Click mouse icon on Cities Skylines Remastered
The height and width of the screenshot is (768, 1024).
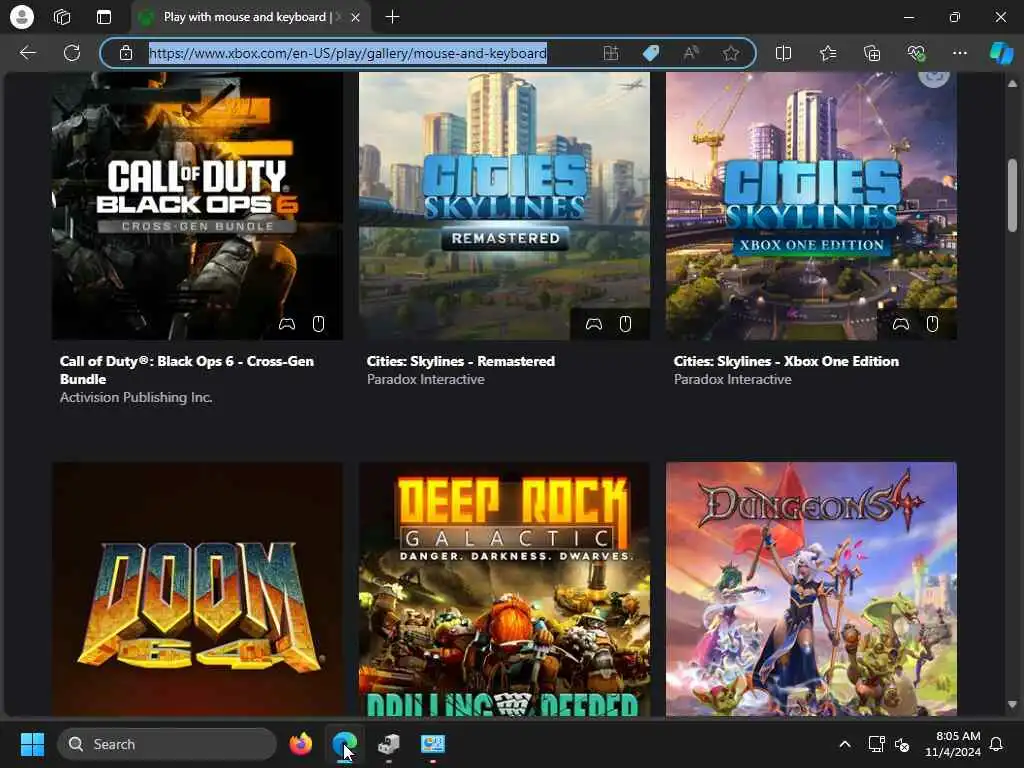[x=625, y=324]
